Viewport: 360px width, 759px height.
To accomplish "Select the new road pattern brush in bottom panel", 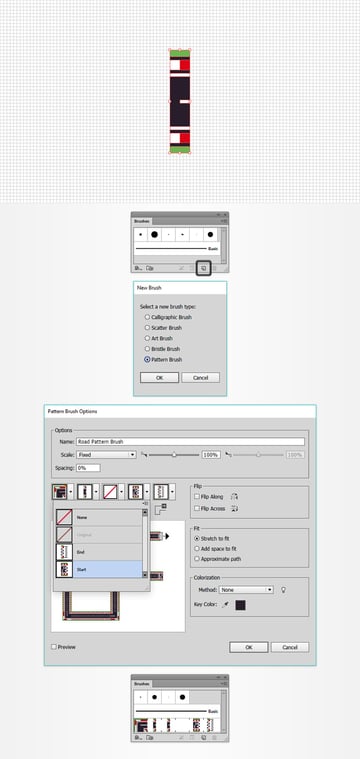I will pos(177,725).
